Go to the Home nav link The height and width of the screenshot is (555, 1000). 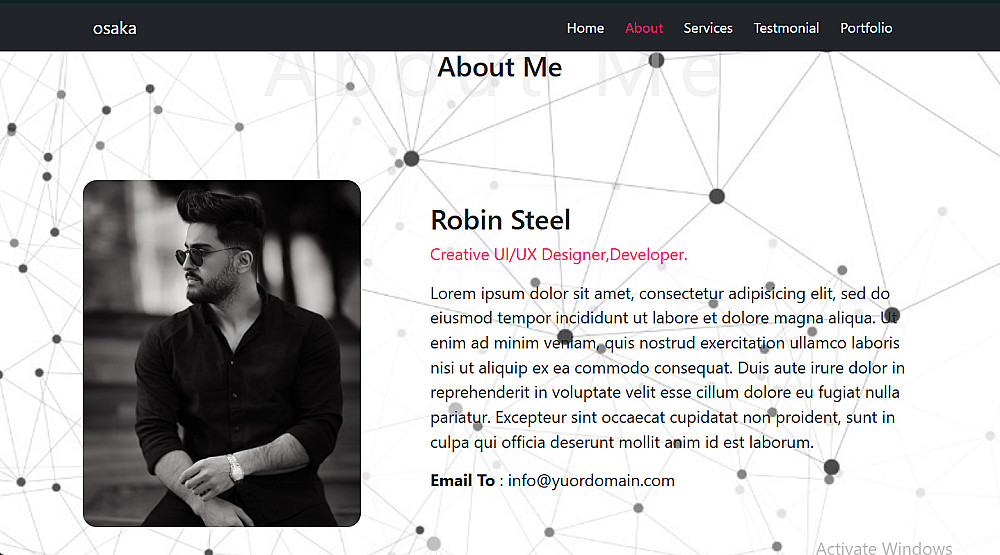pyautogui.click(x=585, y=28)
